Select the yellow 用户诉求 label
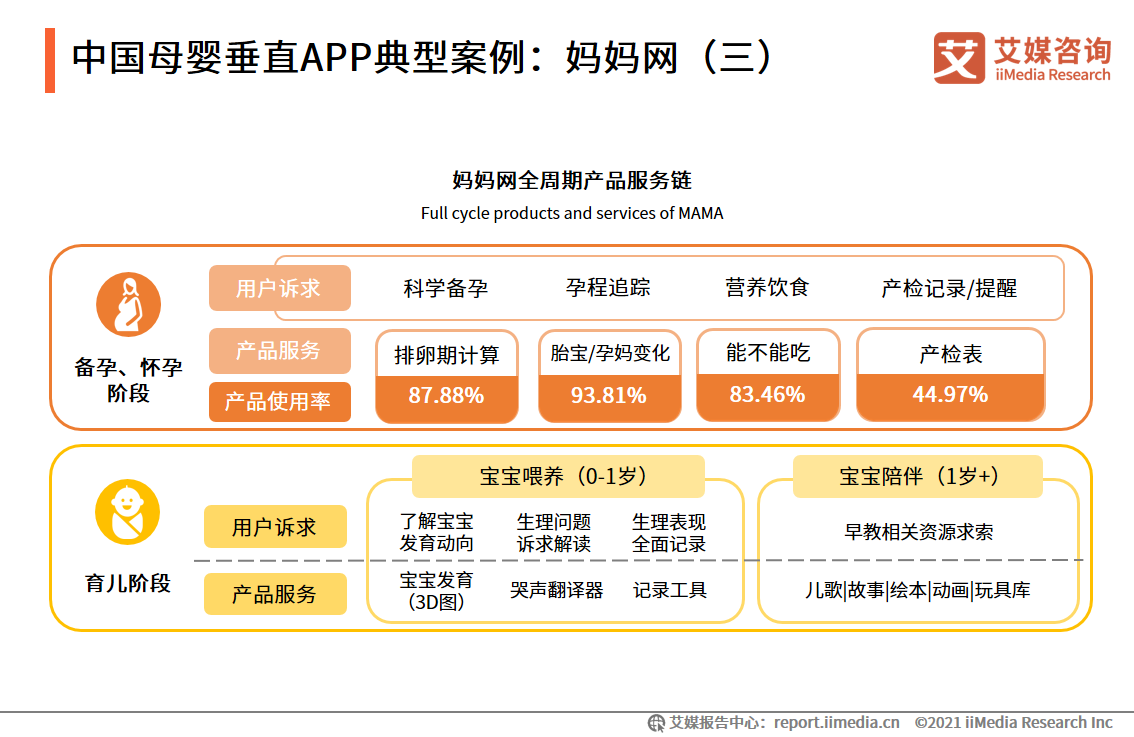 pyautogui.click(x=275, y=527)
